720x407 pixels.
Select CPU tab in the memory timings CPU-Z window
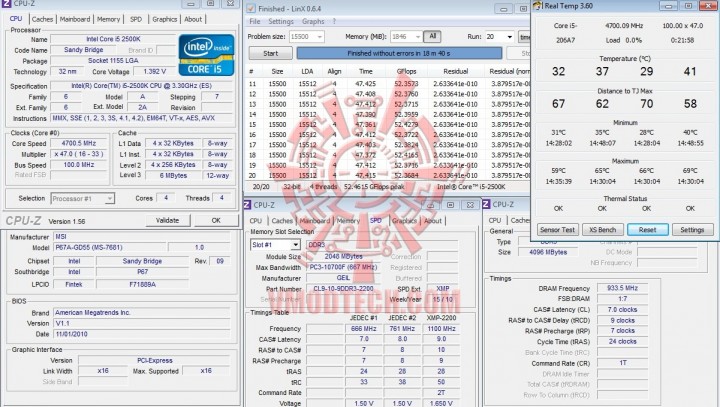click(x=495, y=220)
